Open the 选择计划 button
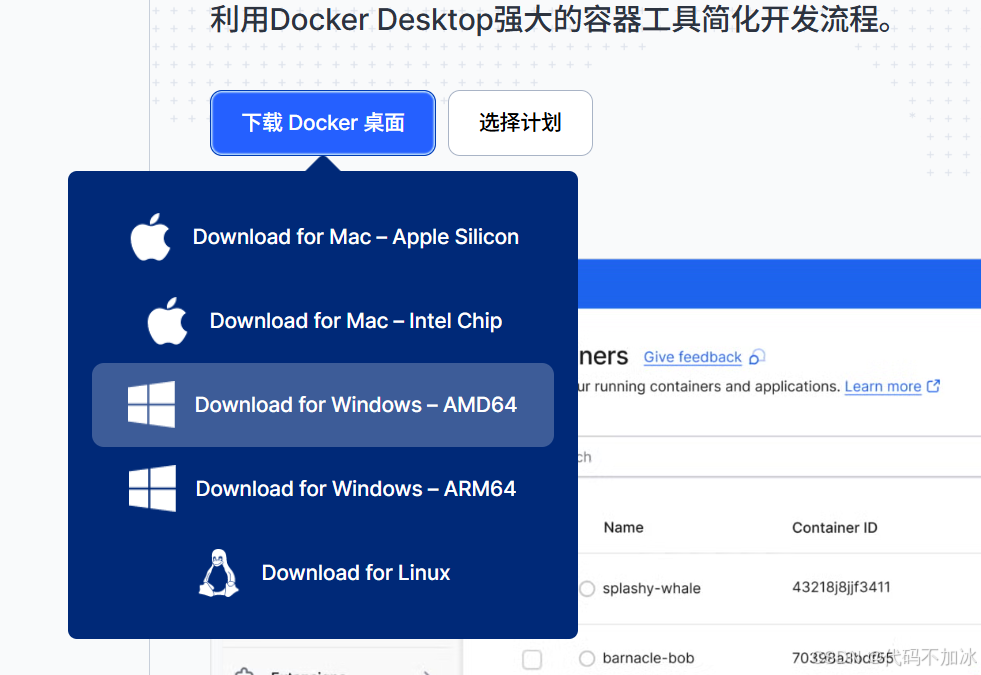 pos(520,123)
